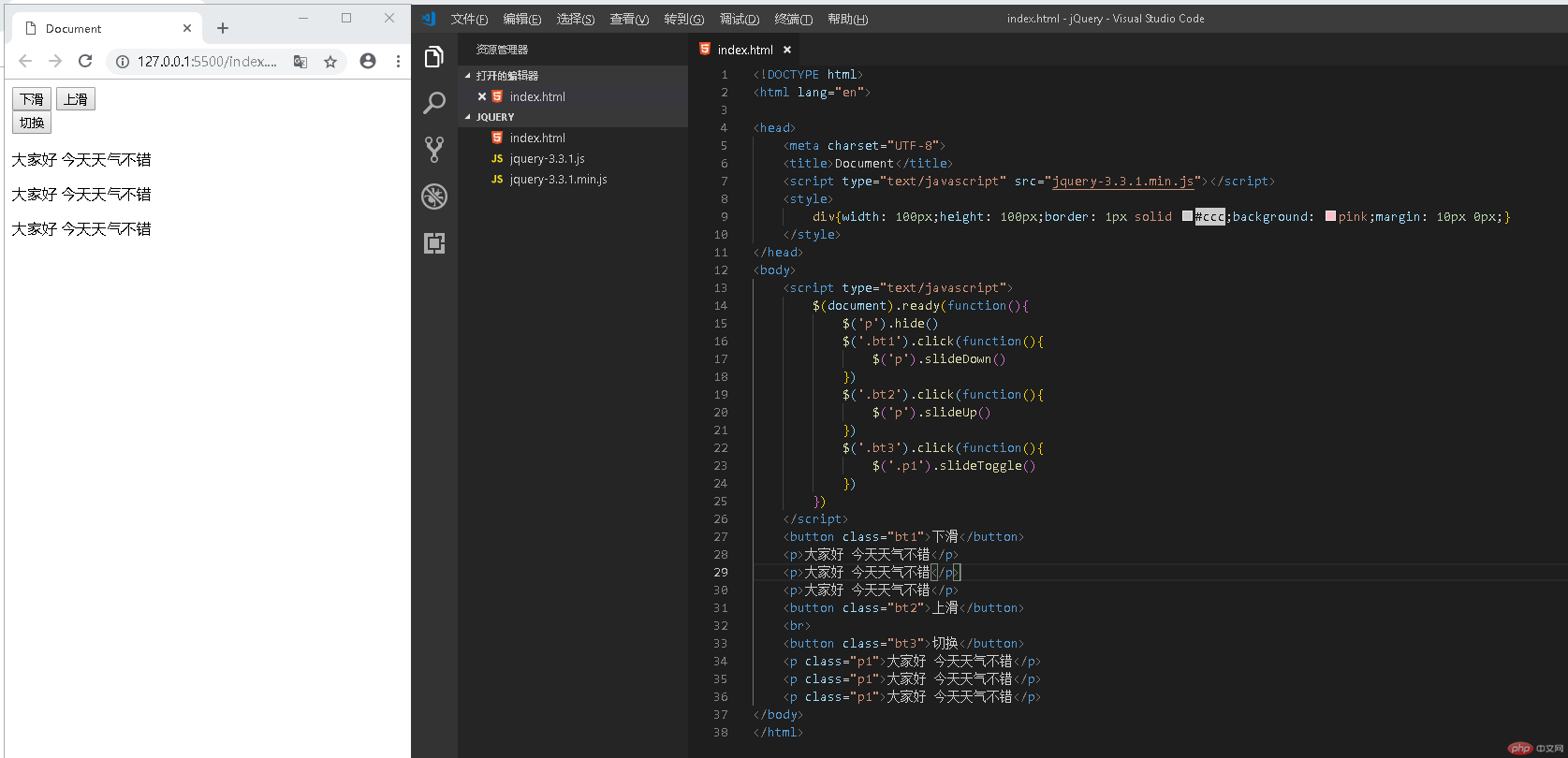Follow the jquery-3.3.1.min.js src link
Screen dimensions: 1568x758
tap(1123, 181)
